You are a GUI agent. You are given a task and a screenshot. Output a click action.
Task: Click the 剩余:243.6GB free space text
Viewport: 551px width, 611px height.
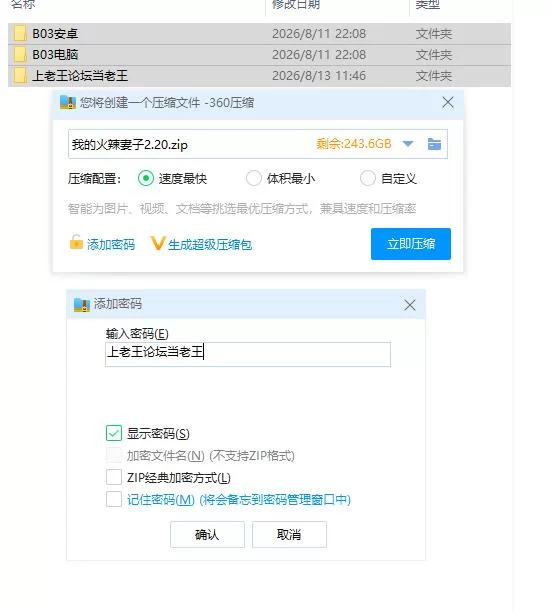coord(353,144)
